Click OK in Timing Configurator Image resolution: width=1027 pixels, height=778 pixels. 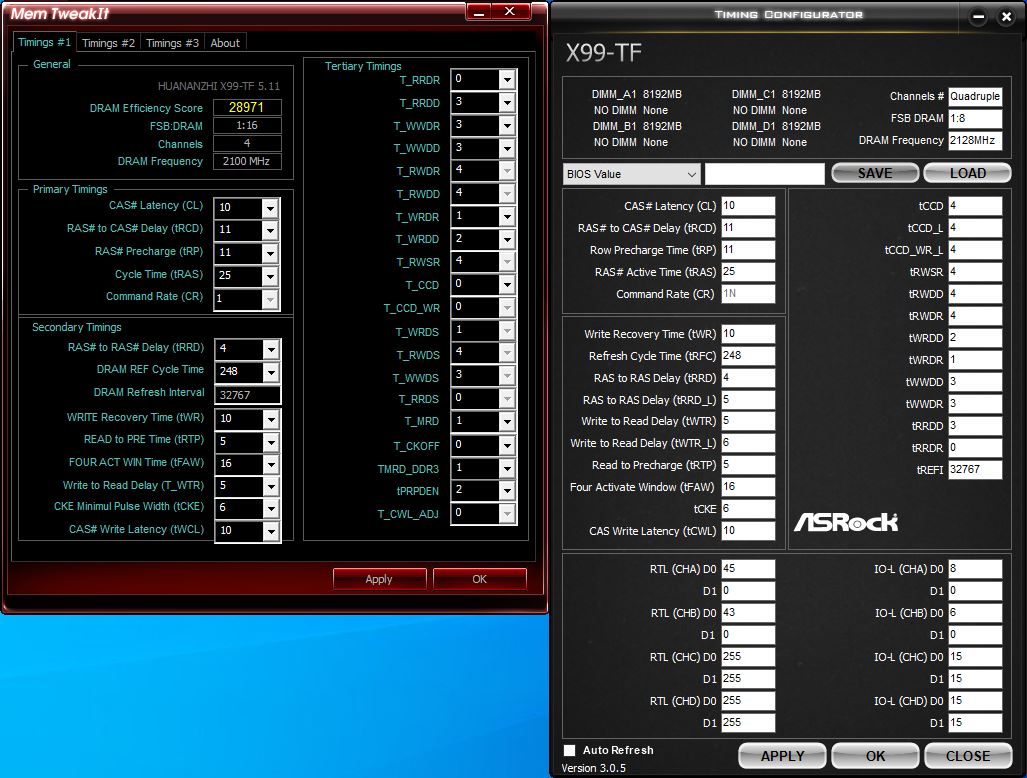pos(875,756)
